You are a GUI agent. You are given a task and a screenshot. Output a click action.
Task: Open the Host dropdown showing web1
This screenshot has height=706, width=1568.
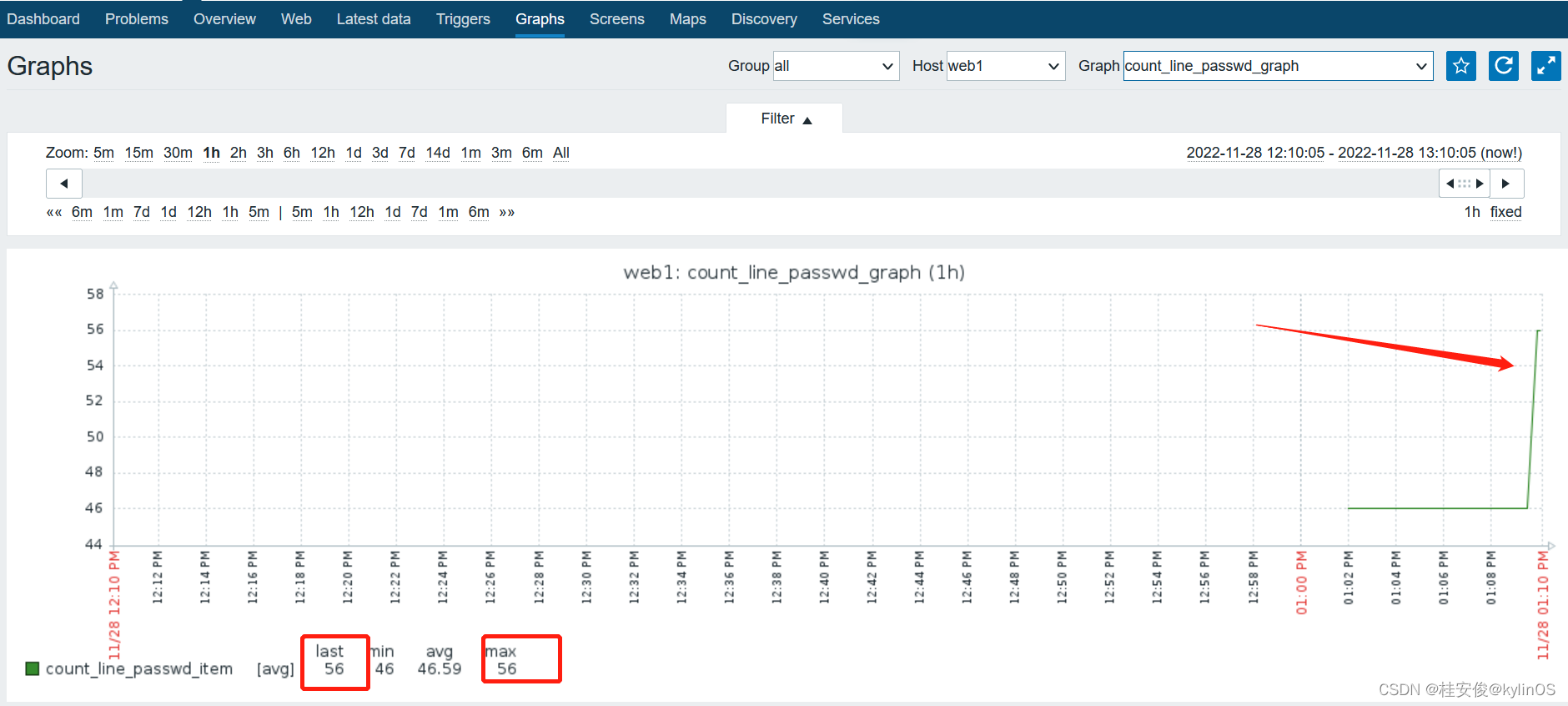(x=1006, y=66)
